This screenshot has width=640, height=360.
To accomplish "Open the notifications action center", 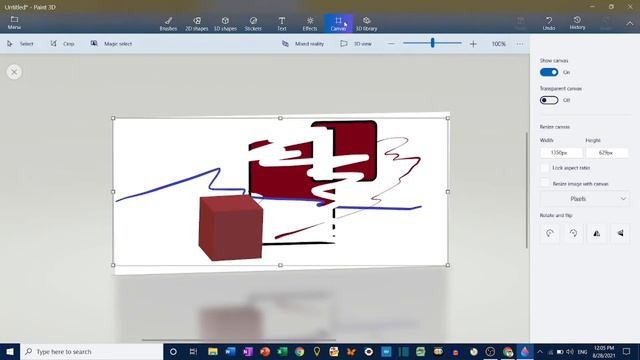I will (x=627, y=351).
